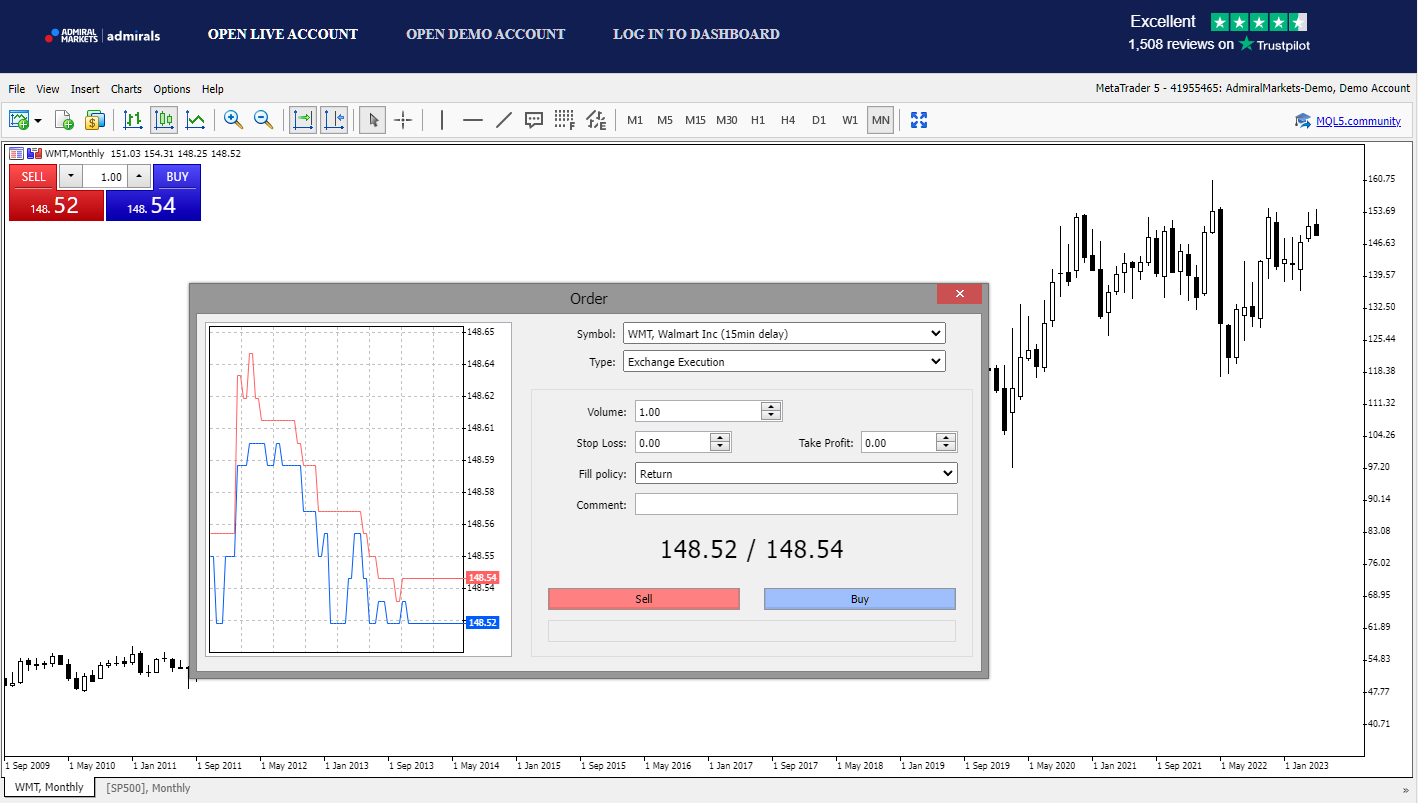1418x803 pixels.
Task: Click the 1.00 volume field in one-click panel
Action: [105, 177]
